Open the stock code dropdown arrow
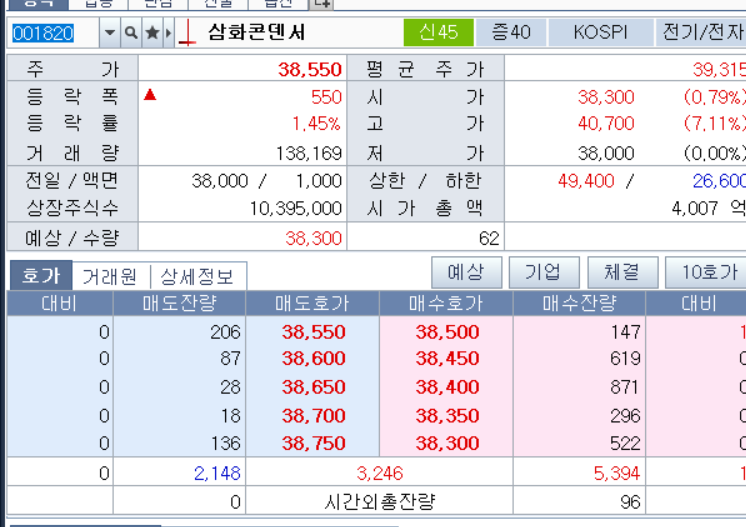The width and height of the screenshot is (746, 527). tap(110, 33)
